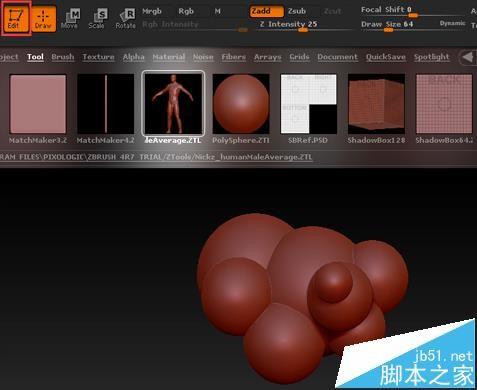The image size is (477, 390).
Task: Activate the Draw mode button
Action: [x=43, y=19]
